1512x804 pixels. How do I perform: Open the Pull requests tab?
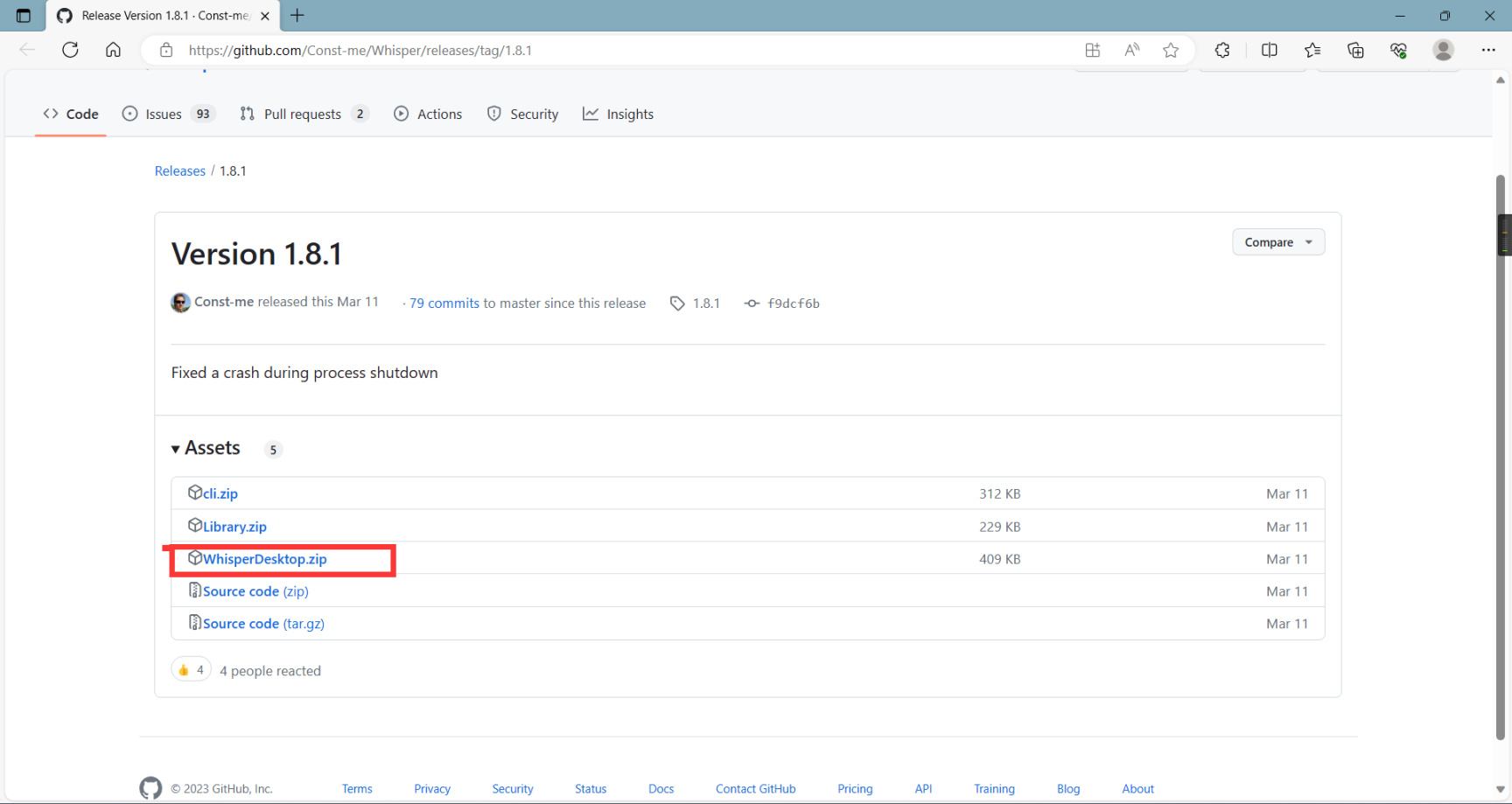coord(304,114)
